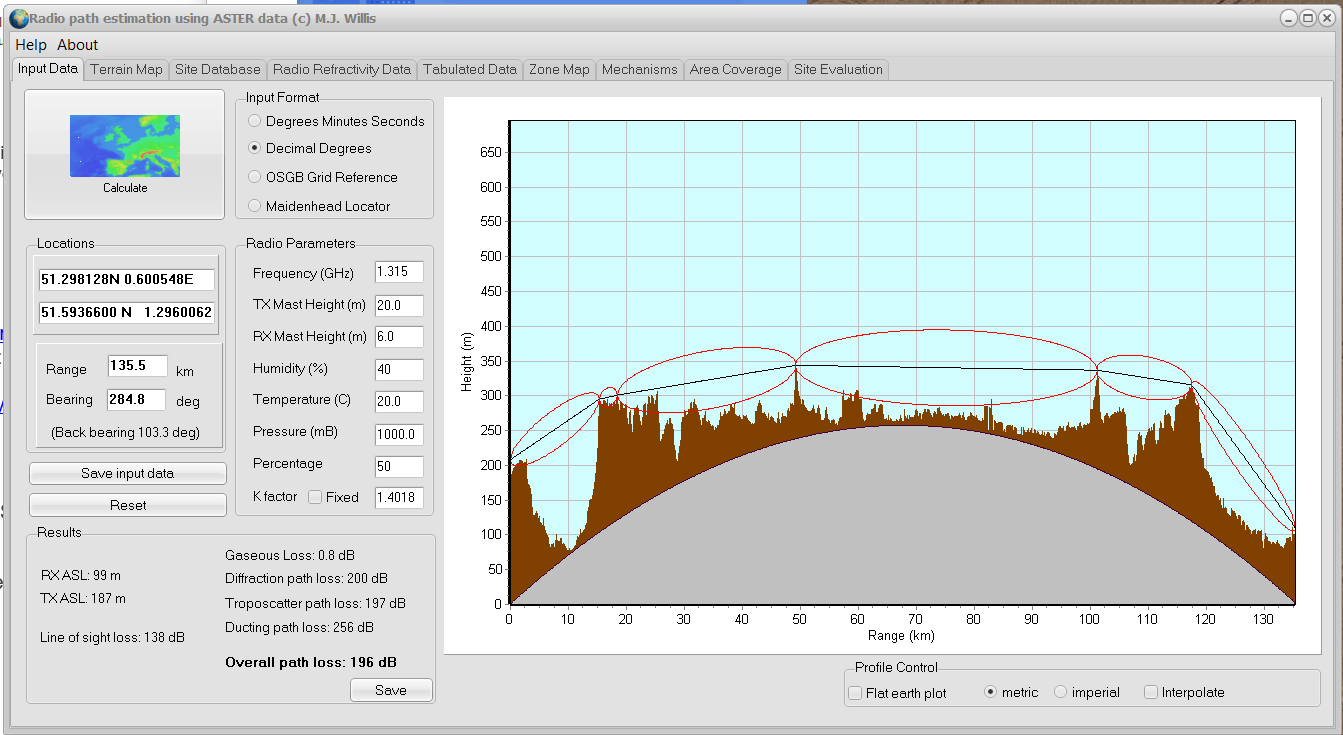Click the Frequency GHz input field

coord(399,271)
